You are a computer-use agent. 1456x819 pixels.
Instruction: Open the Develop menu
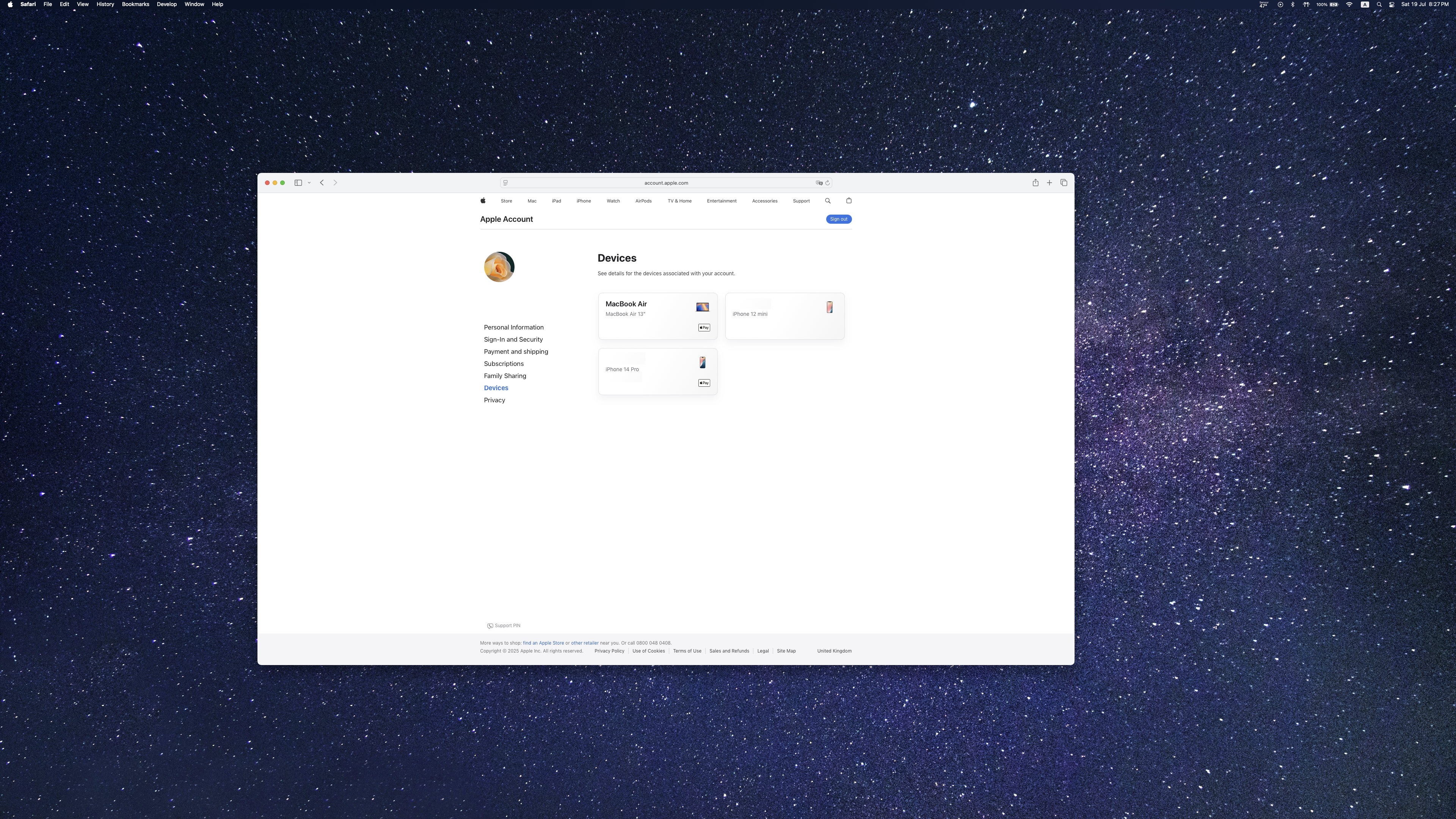pos(167,5)
